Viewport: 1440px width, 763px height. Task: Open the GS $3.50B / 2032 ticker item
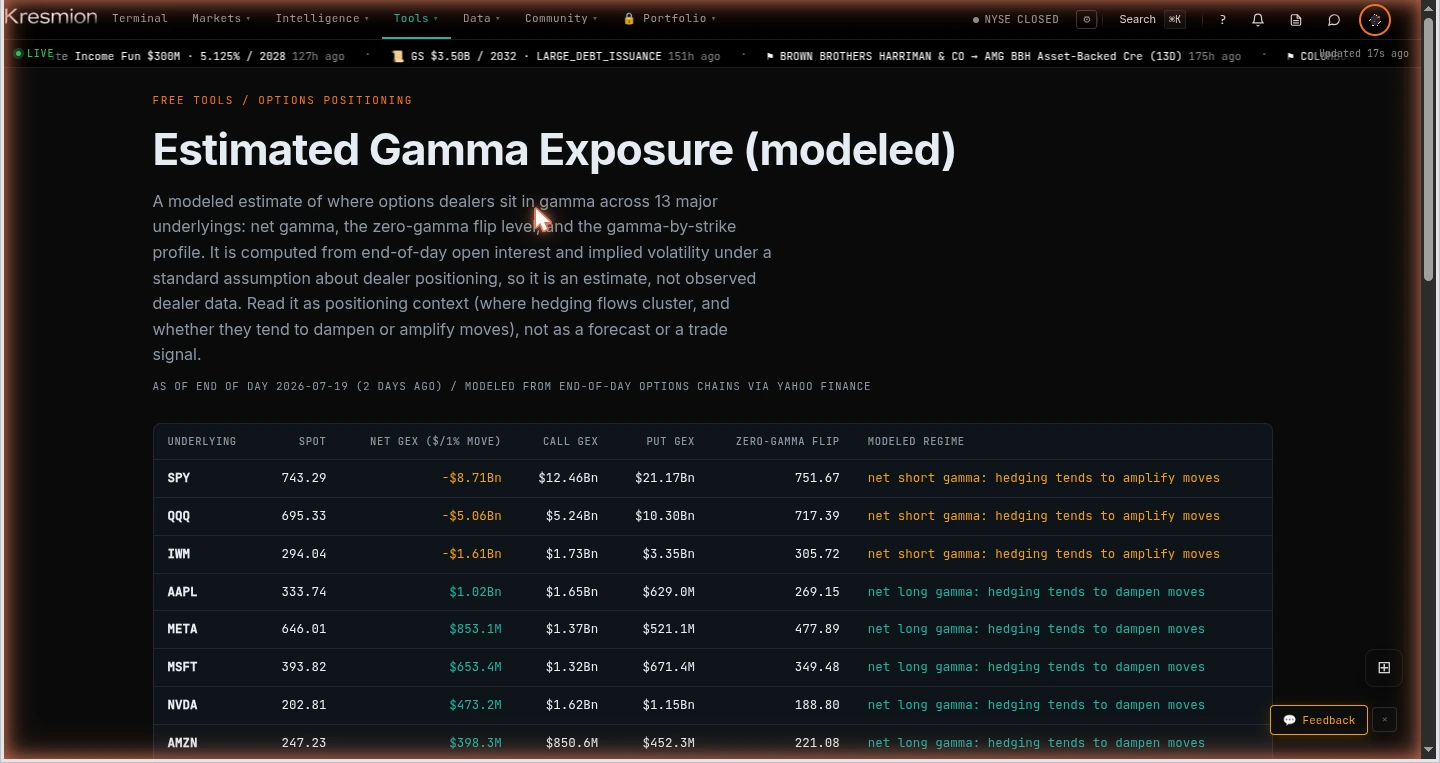coord(555,56)
